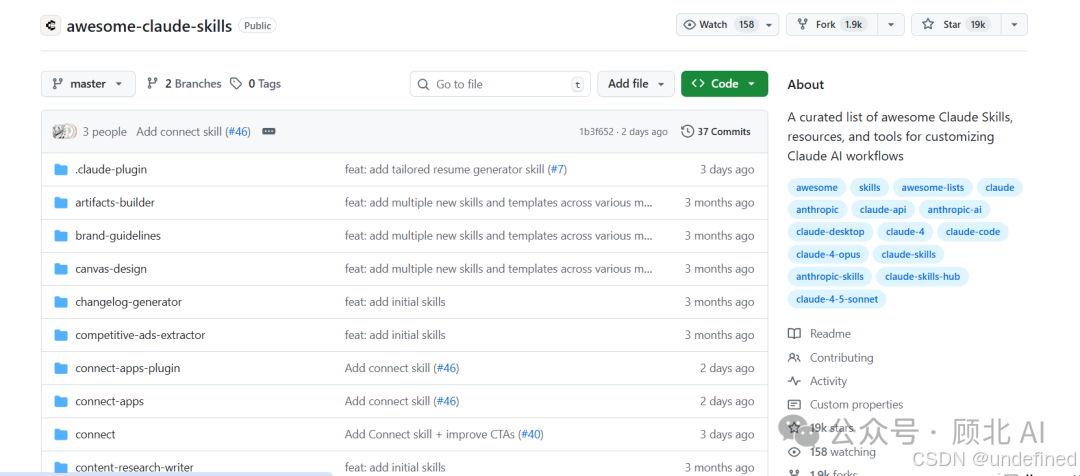Click the connect-apps-plugin folder icon

click(x=61, y=368)
